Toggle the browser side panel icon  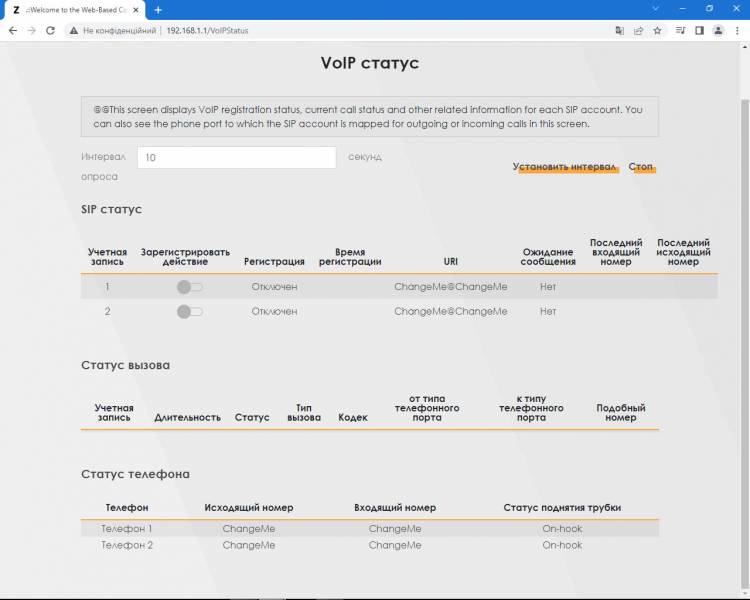(699, 31)
